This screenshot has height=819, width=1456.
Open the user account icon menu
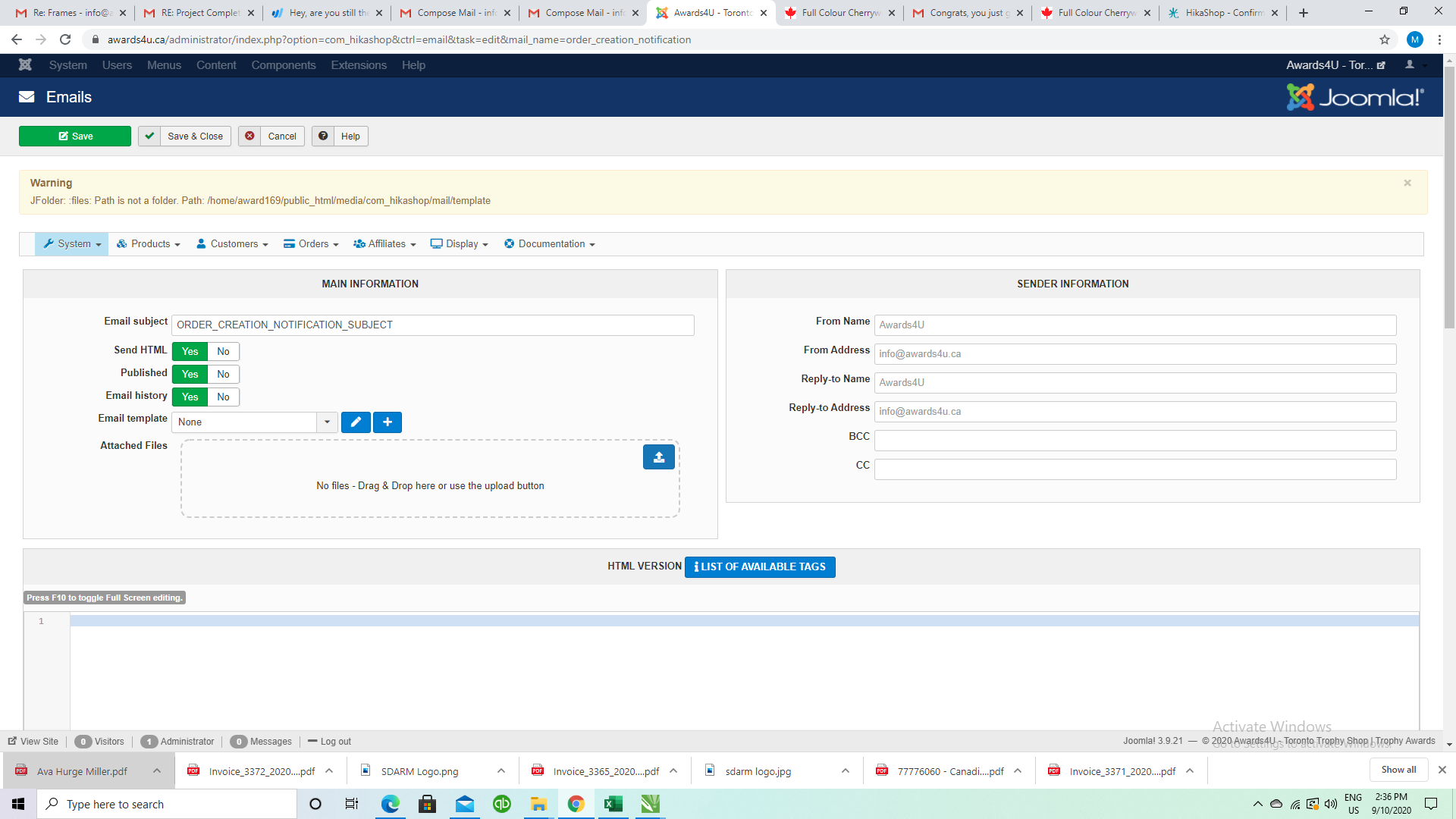click(x=1410, y=65)
